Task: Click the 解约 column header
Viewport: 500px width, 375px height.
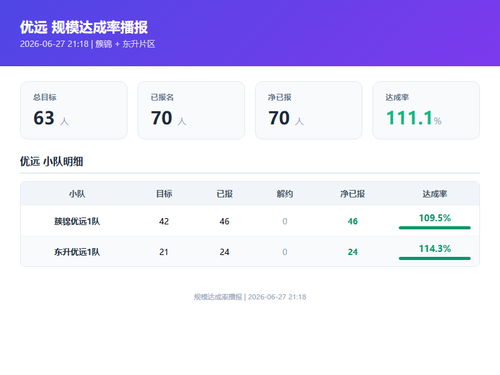Action: click(285, 194)
